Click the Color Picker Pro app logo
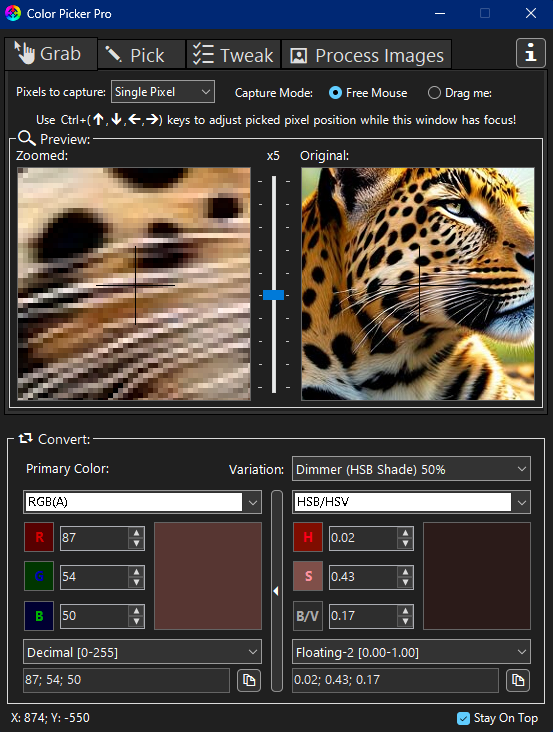Image resolution: width=553 pixels, height=732 pixels. pos(13,13)
